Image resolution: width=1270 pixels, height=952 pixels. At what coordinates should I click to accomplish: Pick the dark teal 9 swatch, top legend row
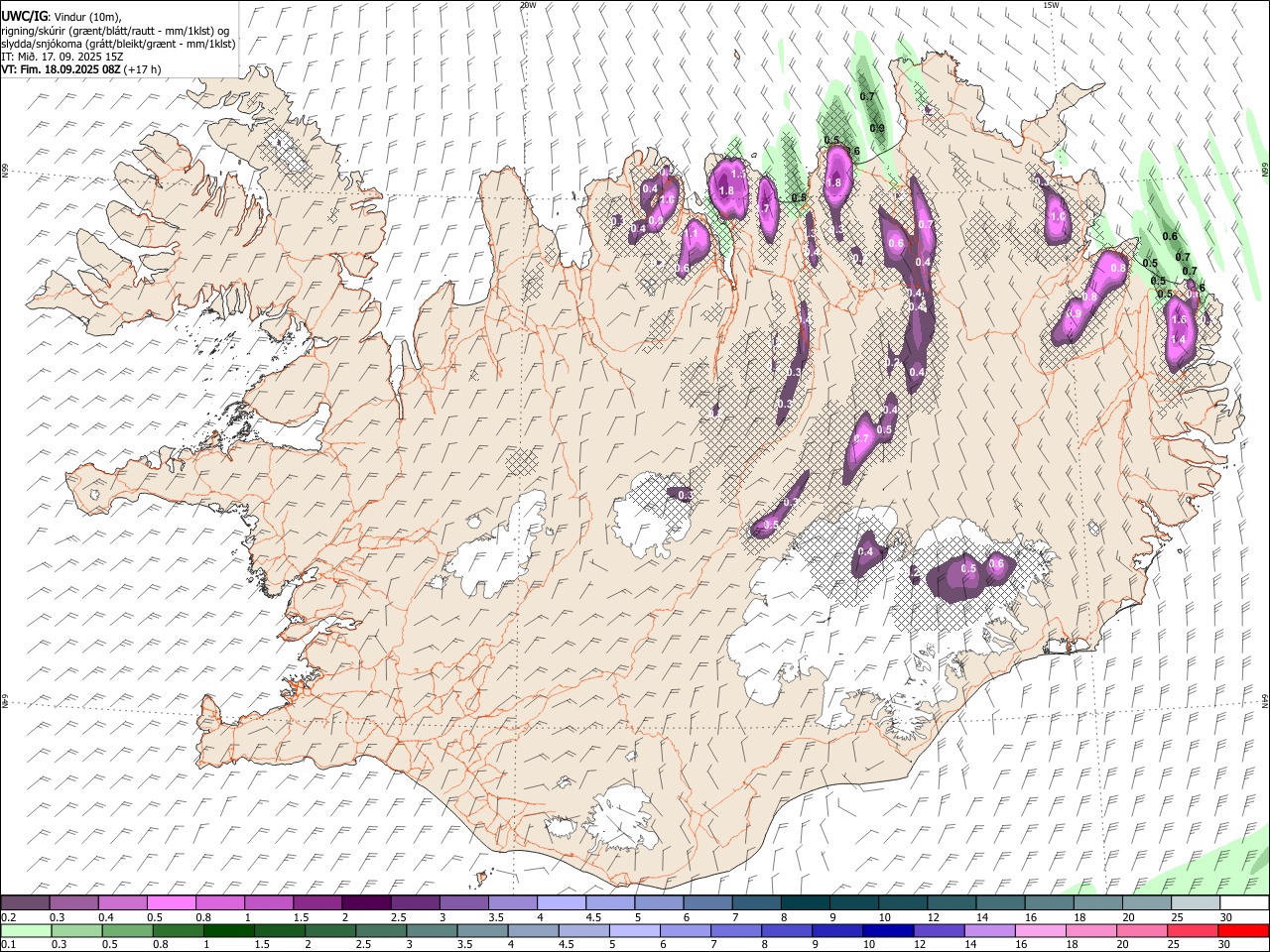(x=854, y=903)
